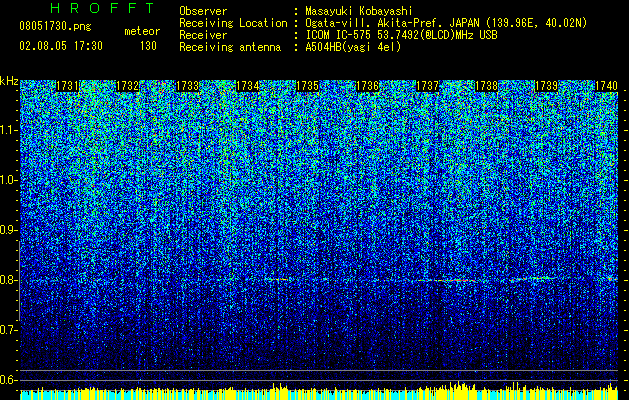Click the antenna value A504HB(yagi 4el)
This screenshot has height=400, width=629.
pos(353,47)
